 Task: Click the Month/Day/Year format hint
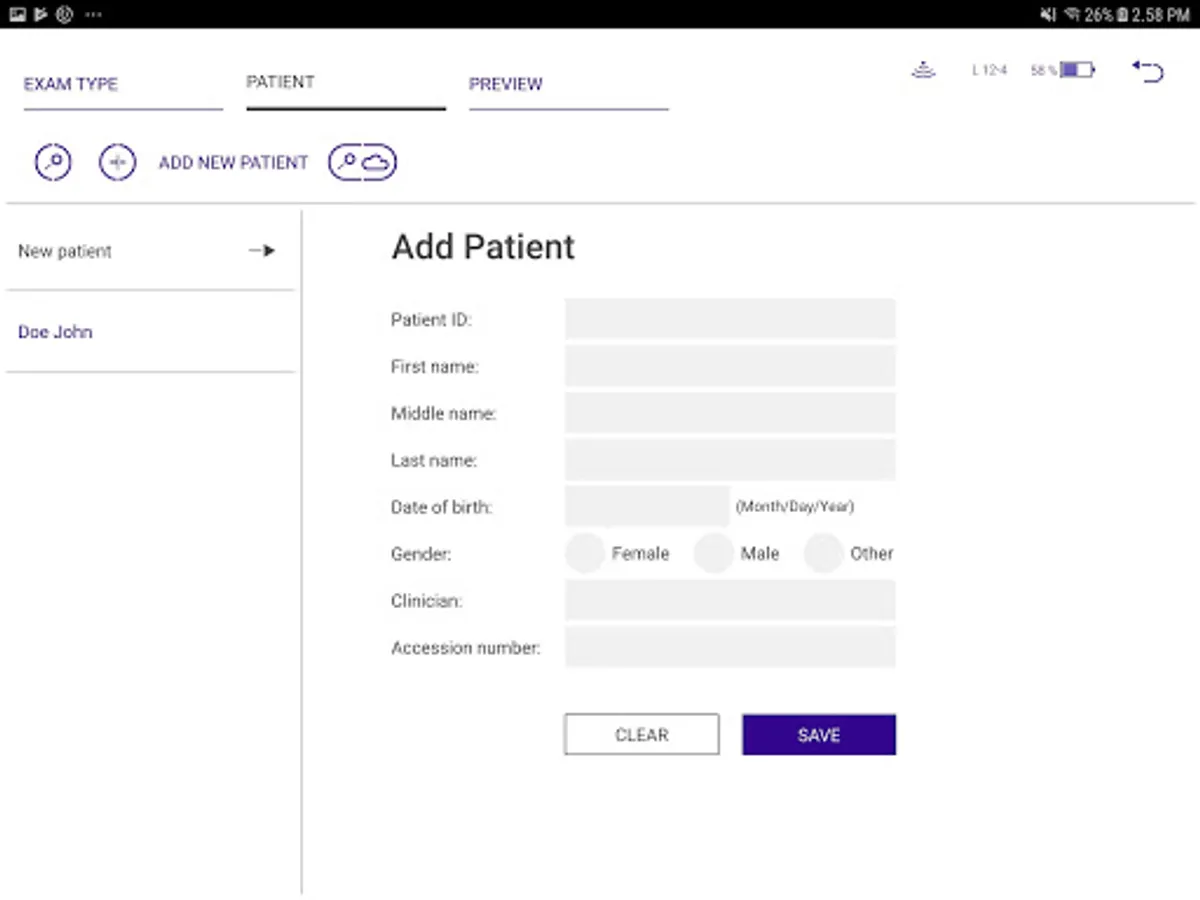(x=795, y=507)
